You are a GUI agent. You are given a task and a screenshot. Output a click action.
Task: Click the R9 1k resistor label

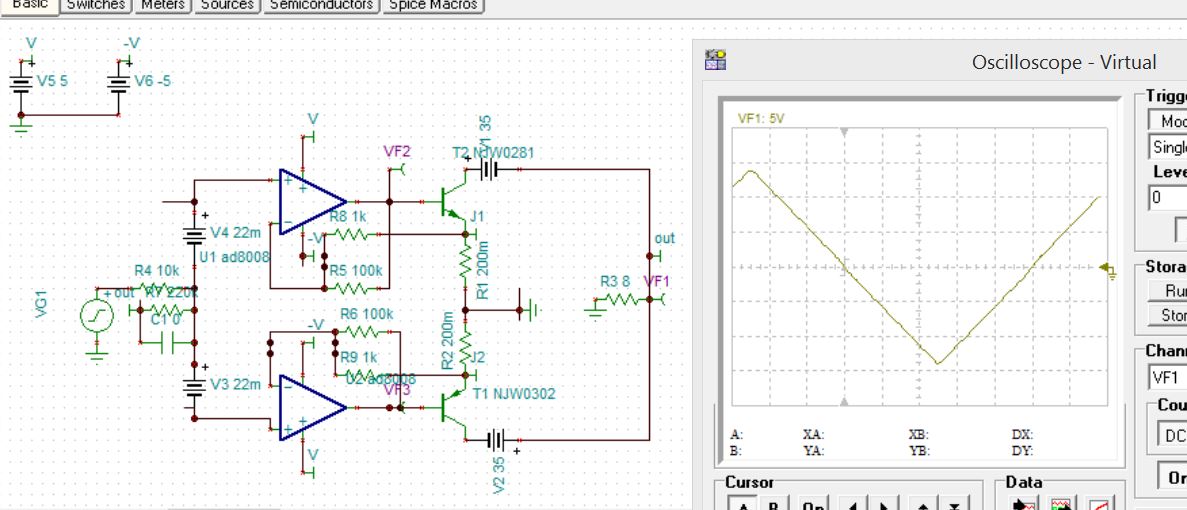[x=359, y=357]
